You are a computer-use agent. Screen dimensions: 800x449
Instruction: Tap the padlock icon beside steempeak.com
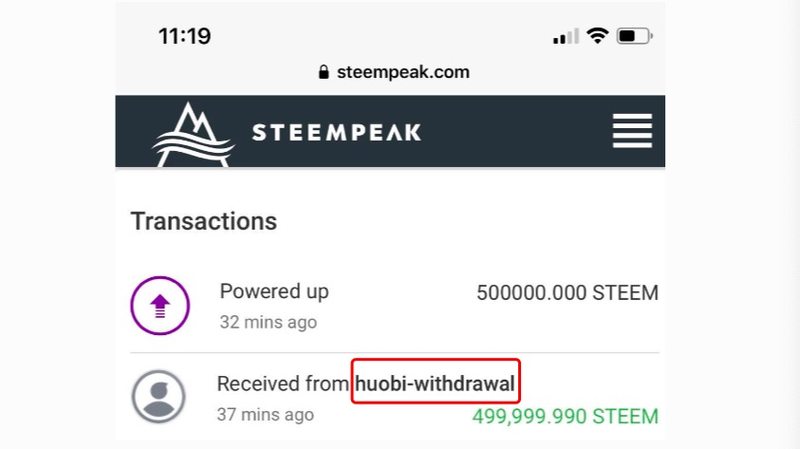tap(323, 72)
